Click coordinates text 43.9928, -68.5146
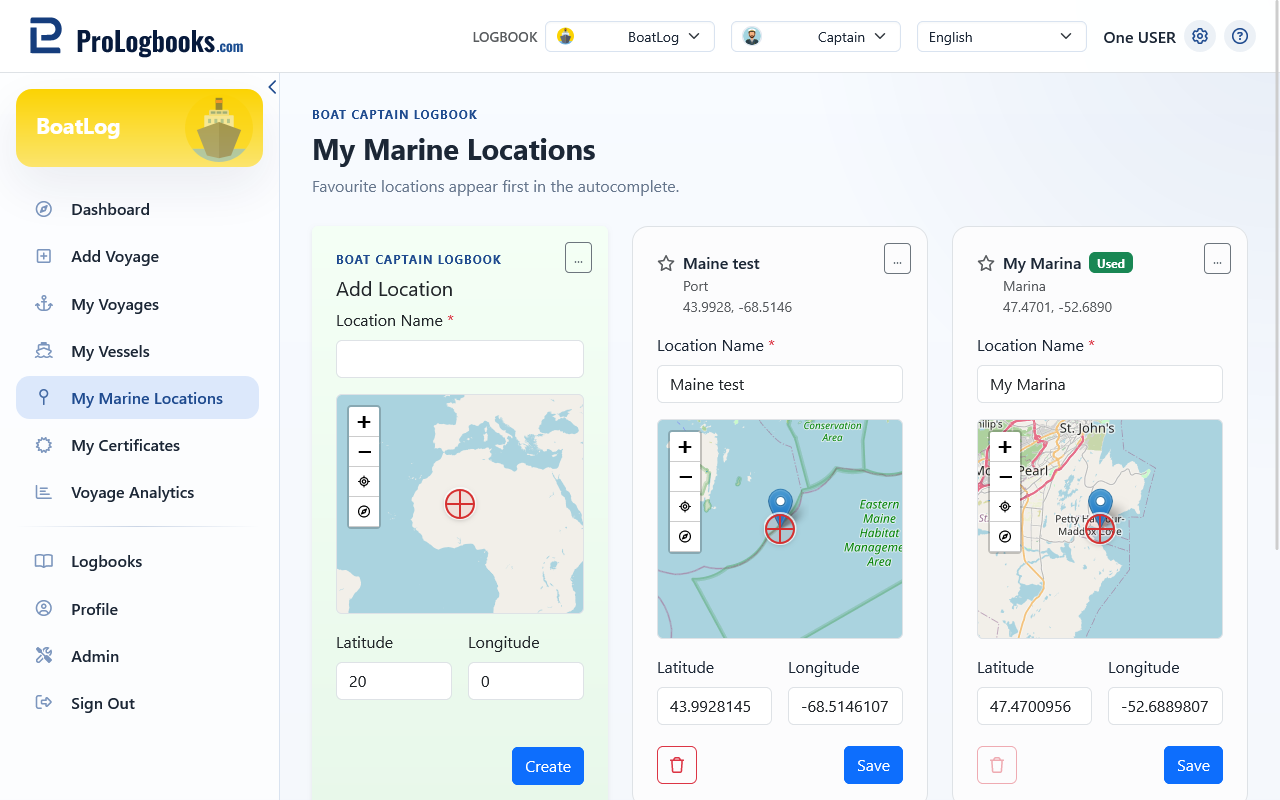The height and width of the screenshot is (800, 1280). coord(737,307)
